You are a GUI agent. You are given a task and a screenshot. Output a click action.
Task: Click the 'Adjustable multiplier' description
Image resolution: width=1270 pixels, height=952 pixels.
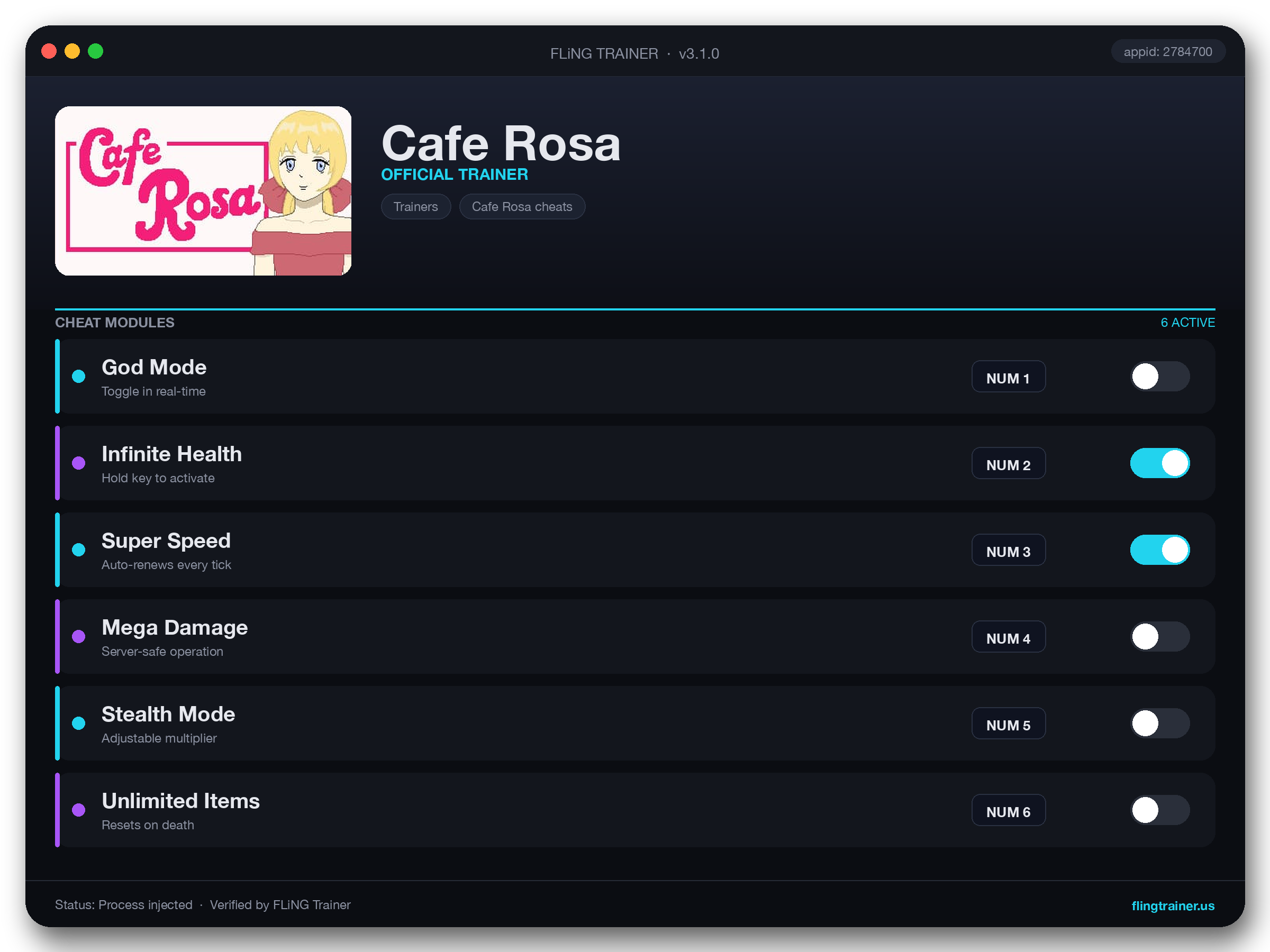coord(159,738)
